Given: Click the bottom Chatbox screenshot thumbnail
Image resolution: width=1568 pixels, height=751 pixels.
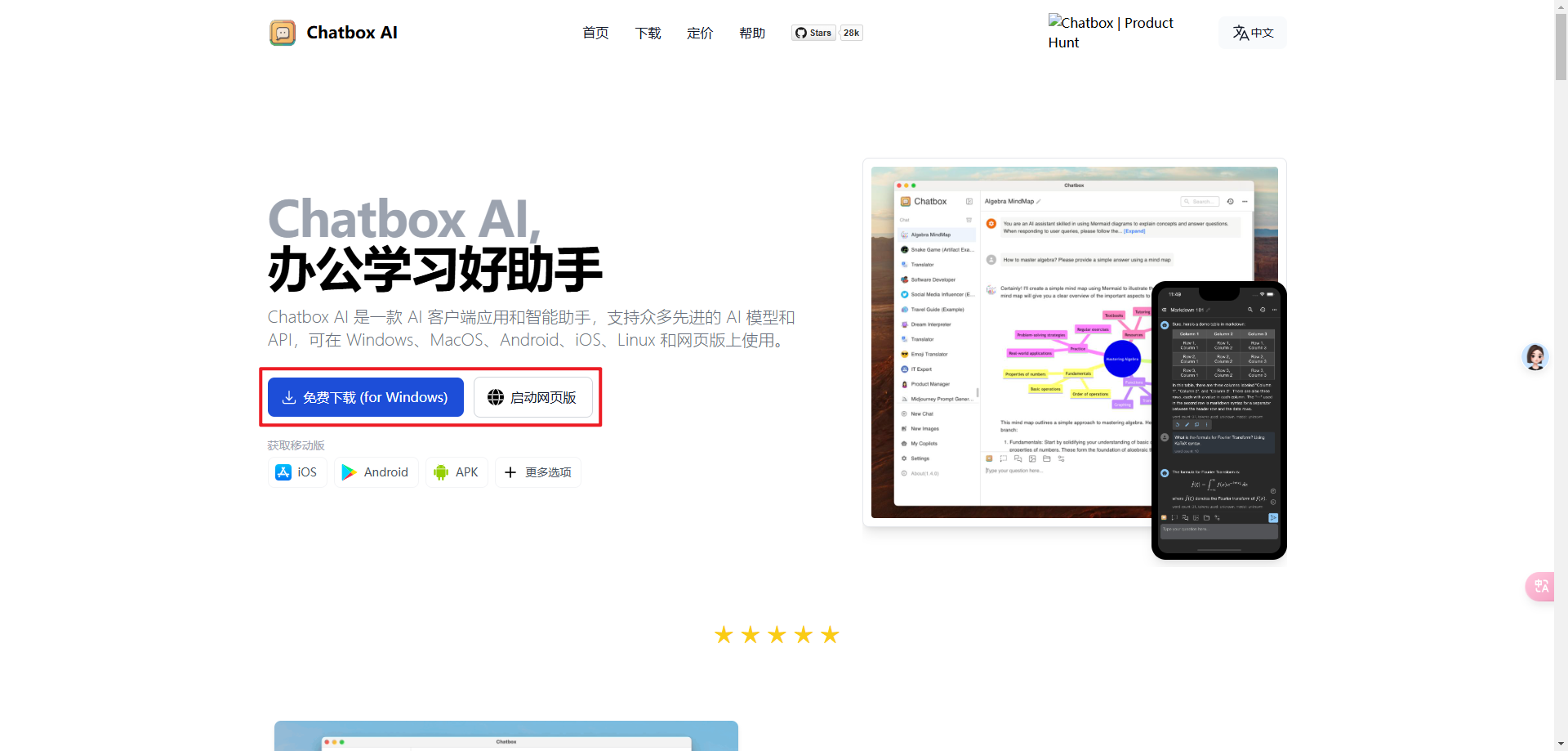Looking at the screenshot, I should coord(506,735).
